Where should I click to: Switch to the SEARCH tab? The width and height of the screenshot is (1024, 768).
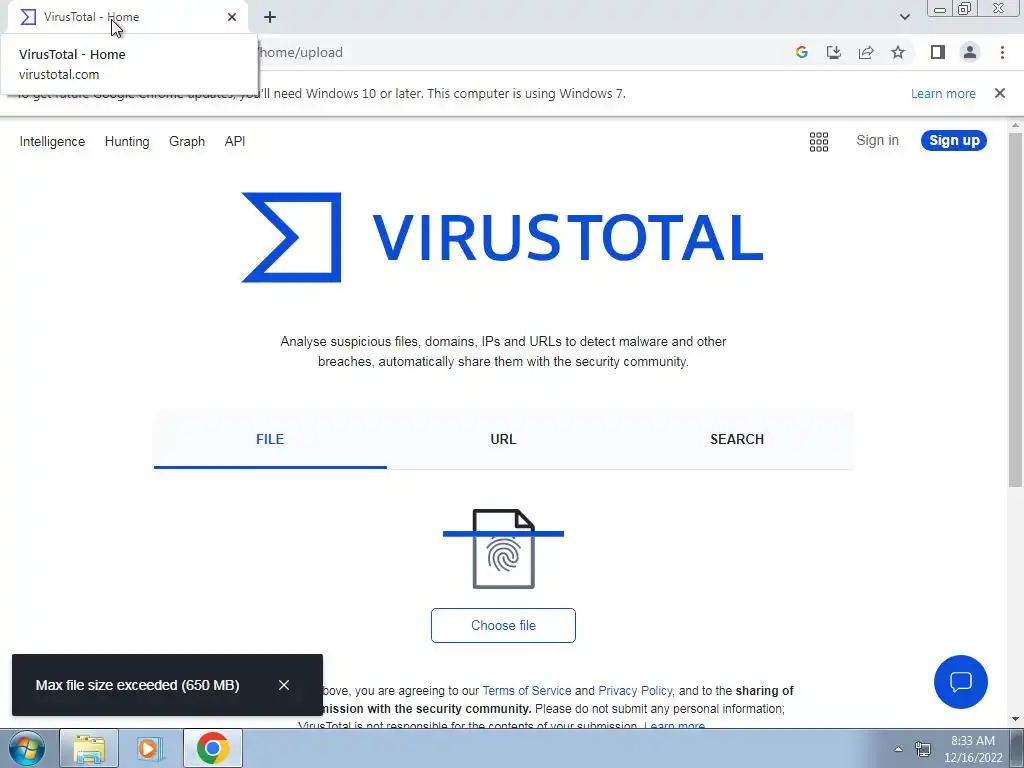(737, 440)
